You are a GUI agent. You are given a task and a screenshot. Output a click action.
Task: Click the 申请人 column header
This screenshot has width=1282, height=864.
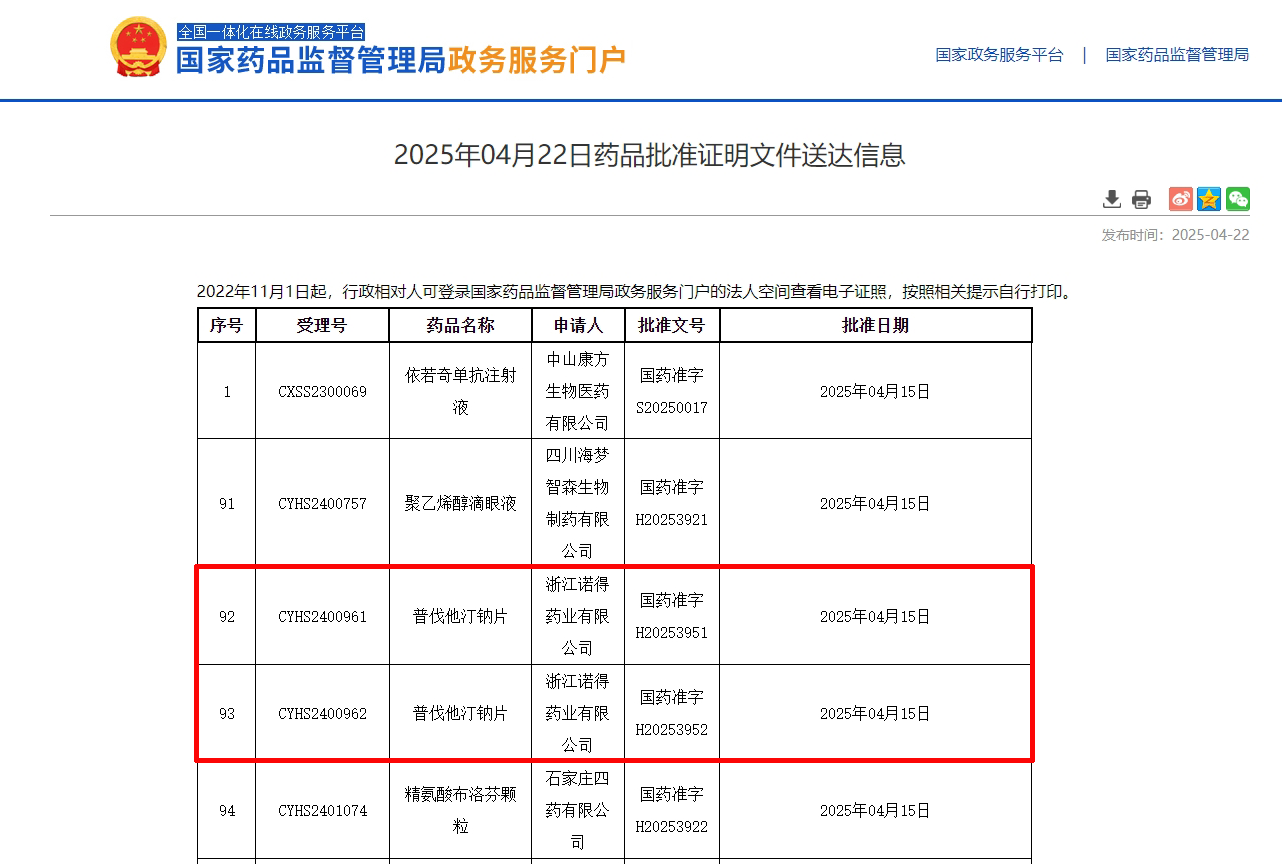pyautogui.click(x=578, y=325)
